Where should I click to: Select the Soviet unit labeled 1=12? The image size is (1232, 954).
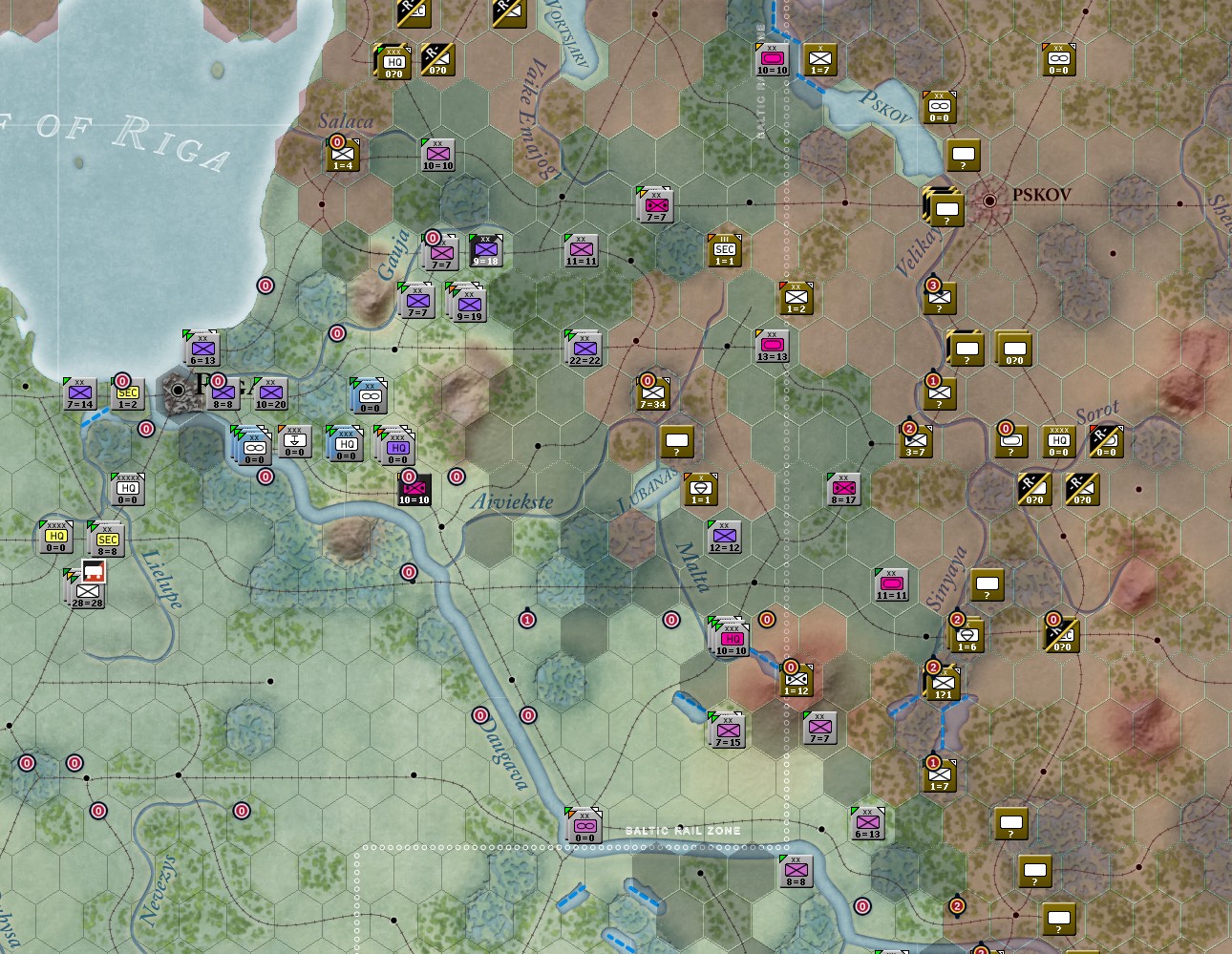click(797, 680)
